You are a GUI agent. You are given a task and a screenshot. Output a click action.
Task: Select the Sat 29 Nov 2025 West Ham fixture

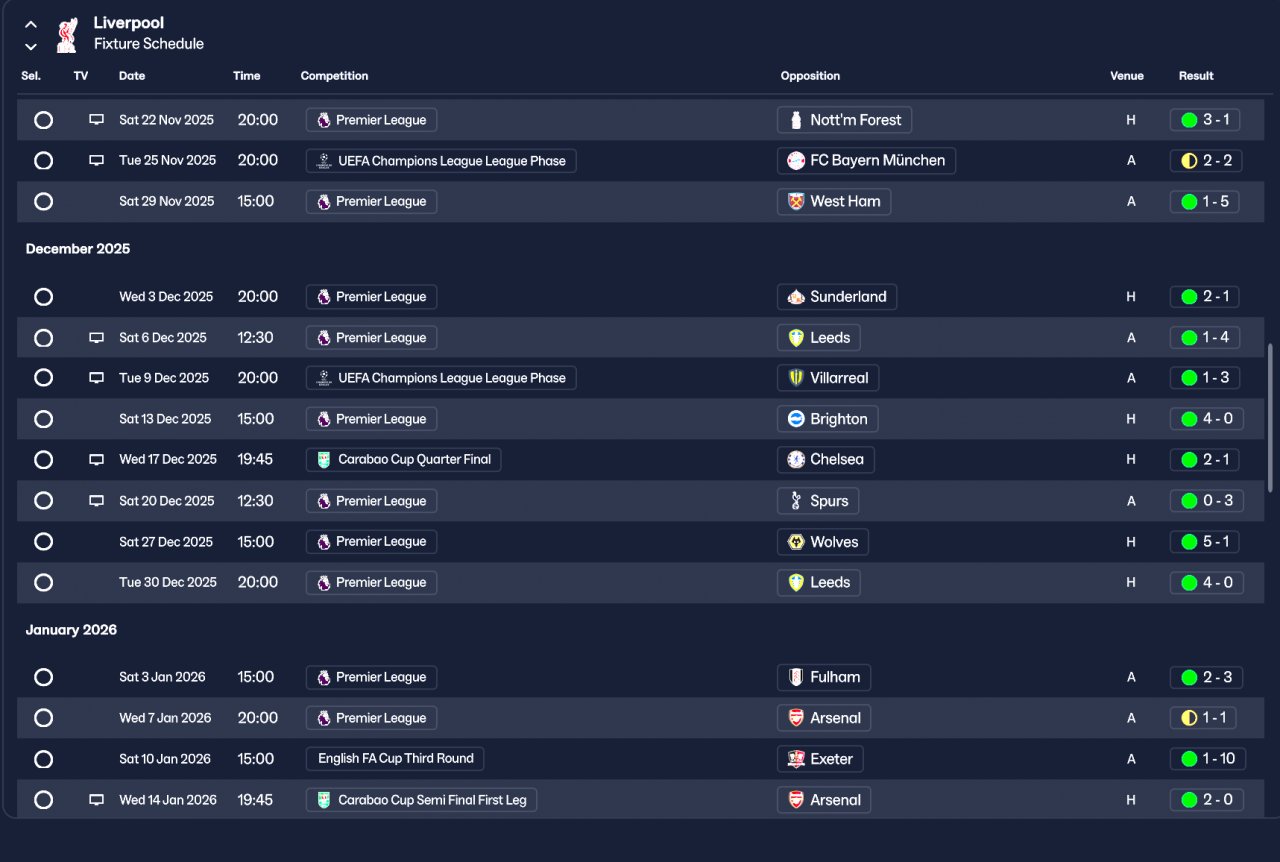click(43, 202)
